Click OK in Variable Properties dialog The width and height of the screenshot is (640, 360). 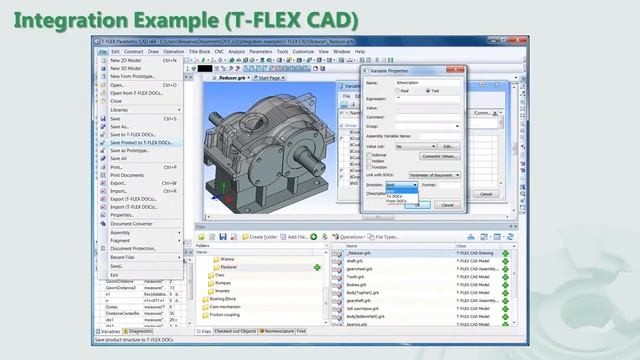[x=417, y=205]
